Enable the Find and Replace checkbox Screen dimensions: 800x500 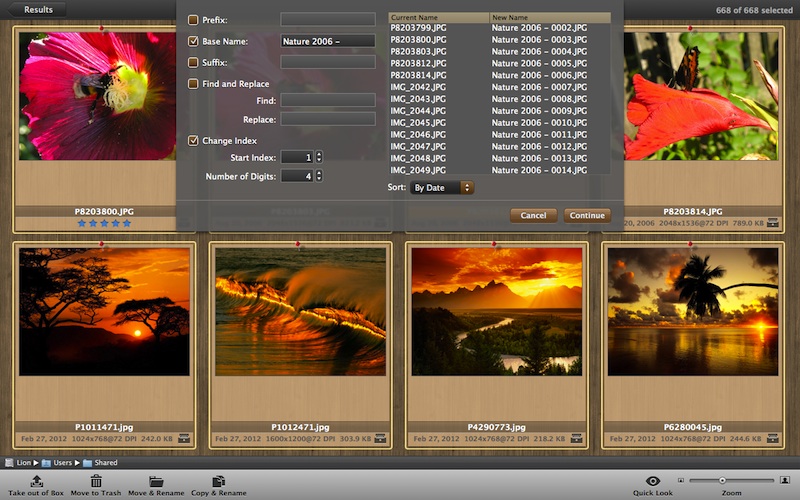pos(193,84)
